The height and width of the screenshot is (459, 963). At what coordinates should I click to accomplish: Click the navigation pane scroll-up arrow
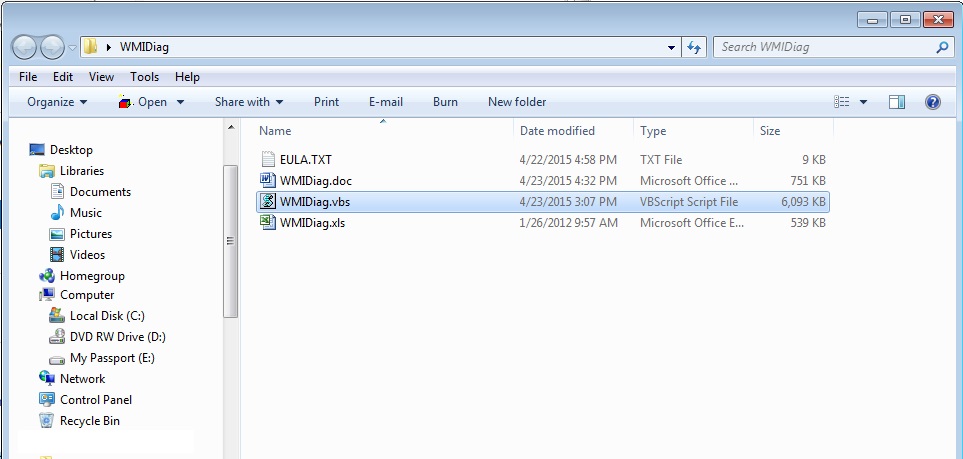[231, 128]
